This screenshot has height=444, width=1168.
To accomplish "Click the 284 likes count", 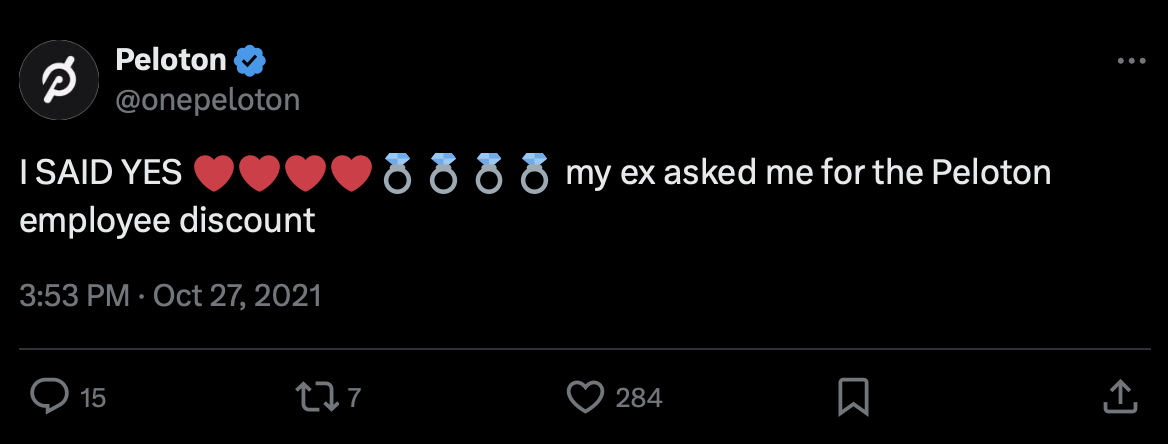I will (639, 398).
